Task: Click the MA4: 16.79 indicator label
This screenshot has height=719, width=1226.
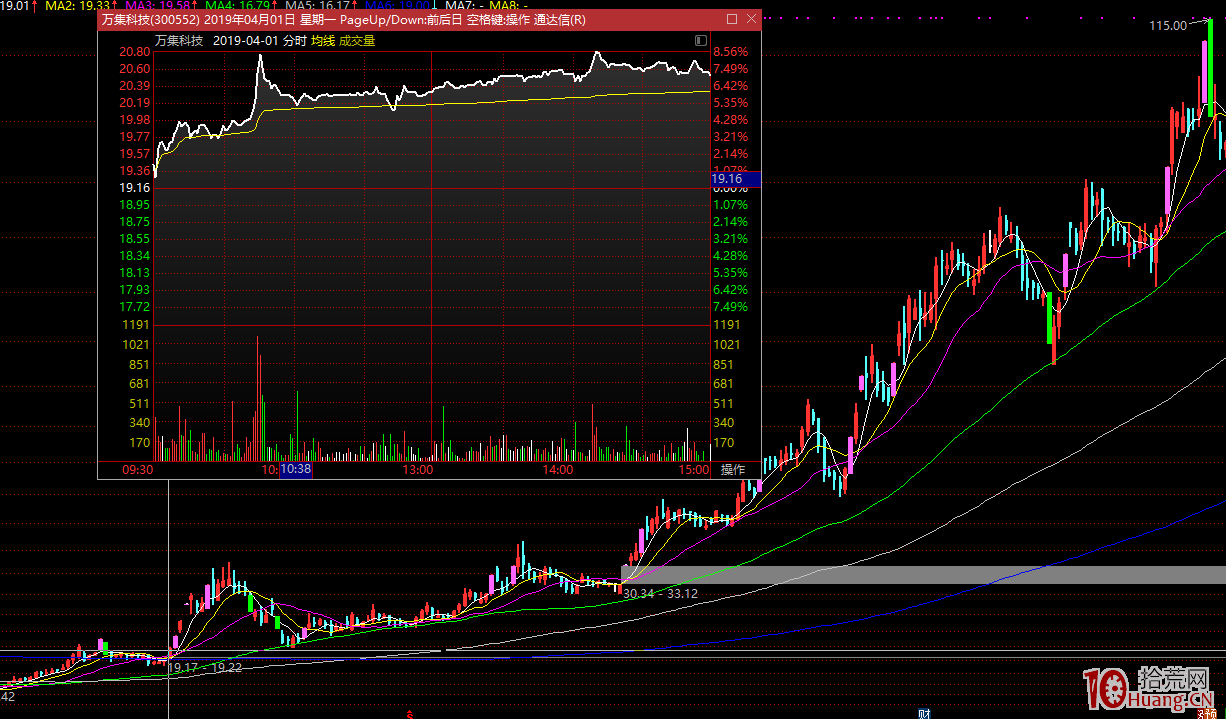Action: click(240, 6)
